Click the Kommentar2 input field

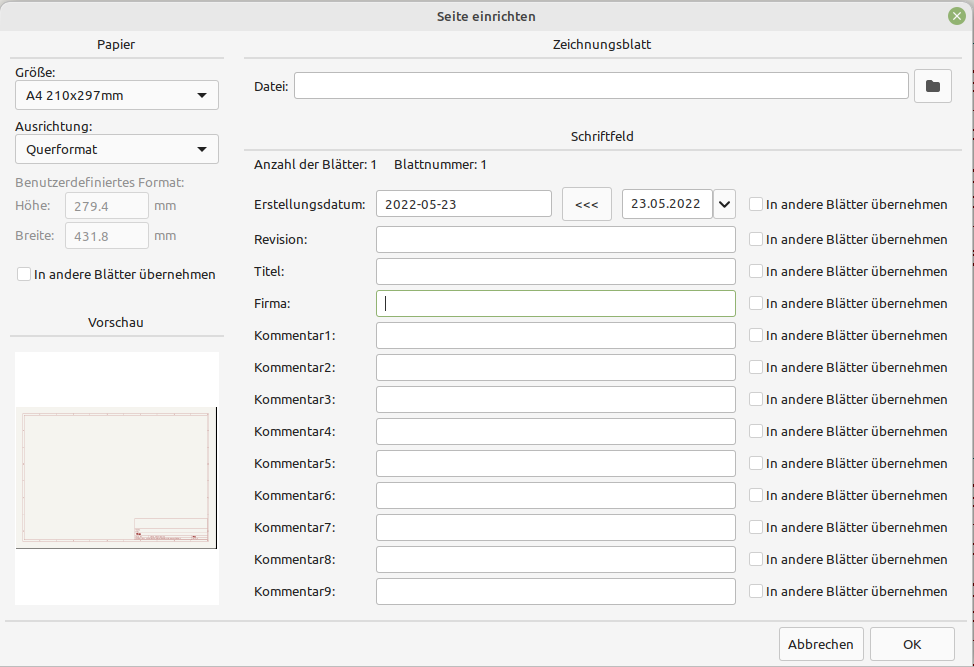click(x=556, y=367)
